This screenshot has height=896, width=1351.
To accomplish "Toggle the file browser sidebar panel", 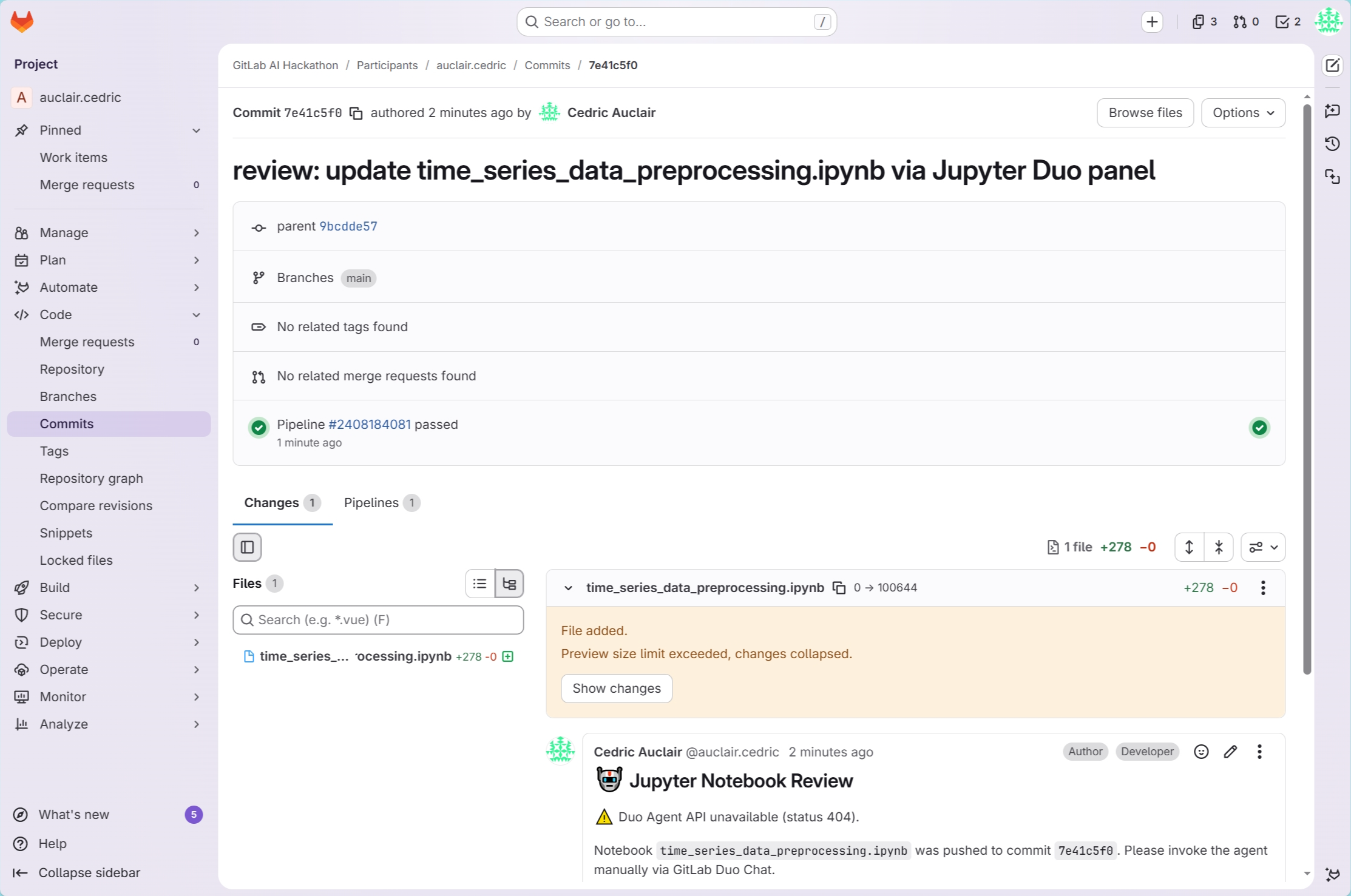I will click(x=247, y=547).
